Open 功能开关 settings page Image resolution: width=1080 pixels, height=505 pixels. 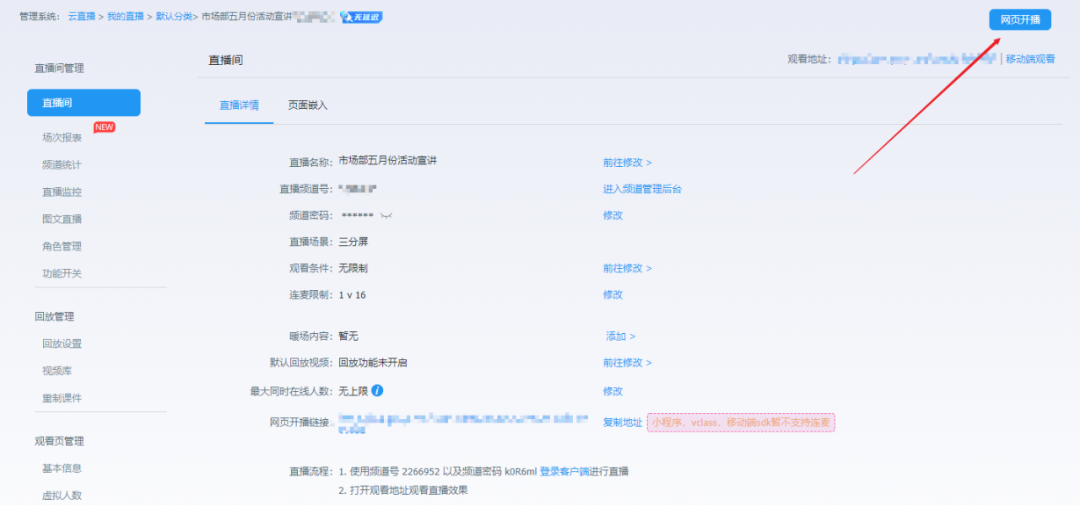(62, 273)
